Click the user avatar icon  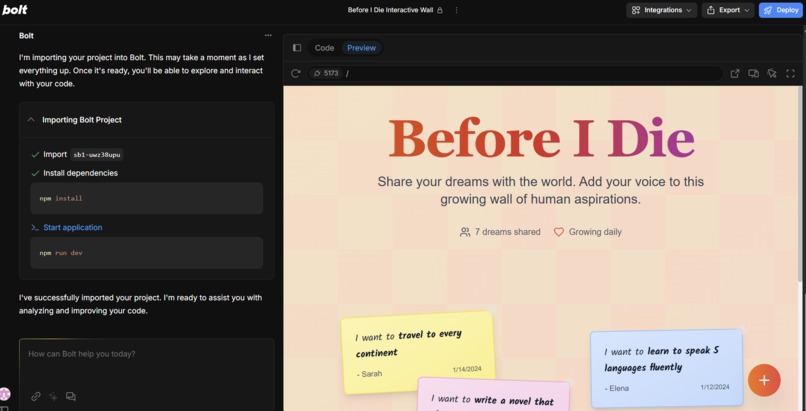pyautogui.click(x=5, y=394)
